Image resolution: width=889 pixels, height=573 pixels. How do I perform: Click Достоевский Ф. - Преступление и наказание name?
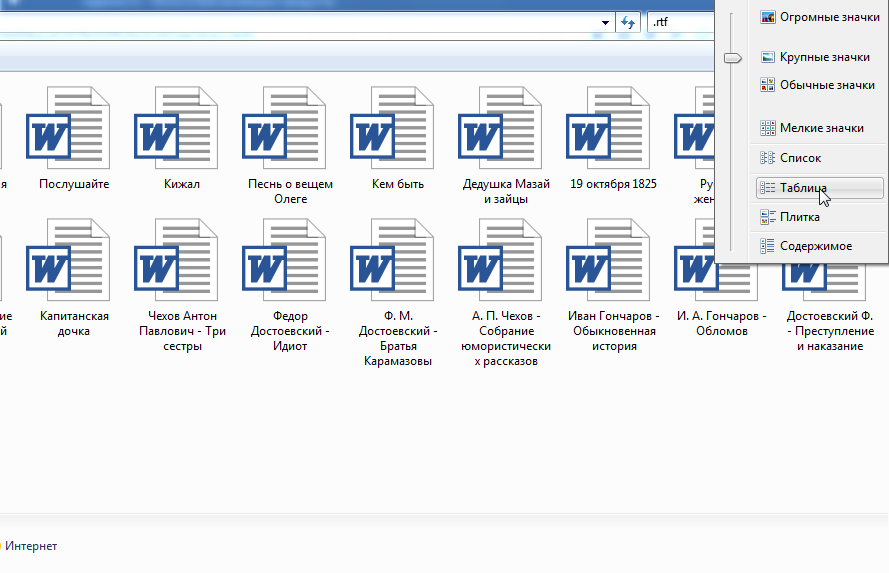click(x=830, y=331)
